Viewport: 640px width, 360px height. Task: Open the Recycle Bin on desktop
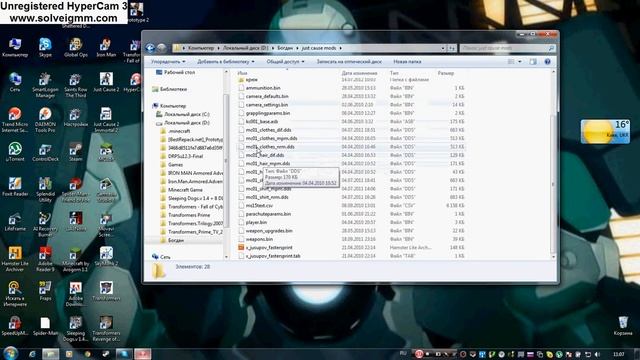tap(623, 326)
